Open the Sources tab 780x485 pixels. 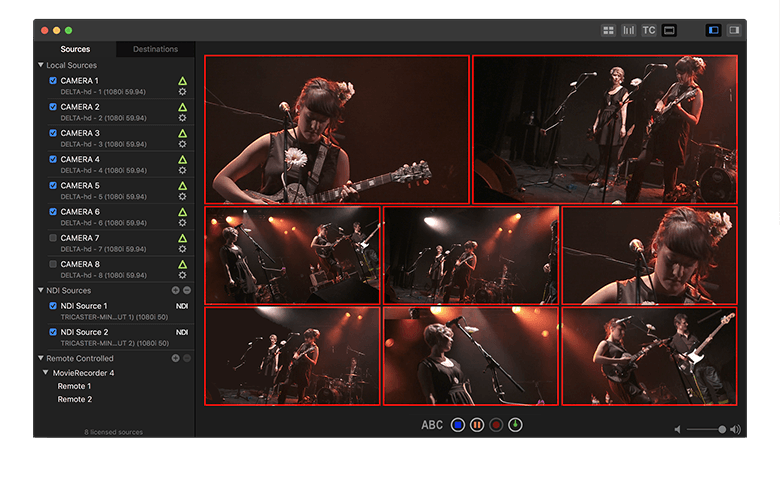(75, 49)
